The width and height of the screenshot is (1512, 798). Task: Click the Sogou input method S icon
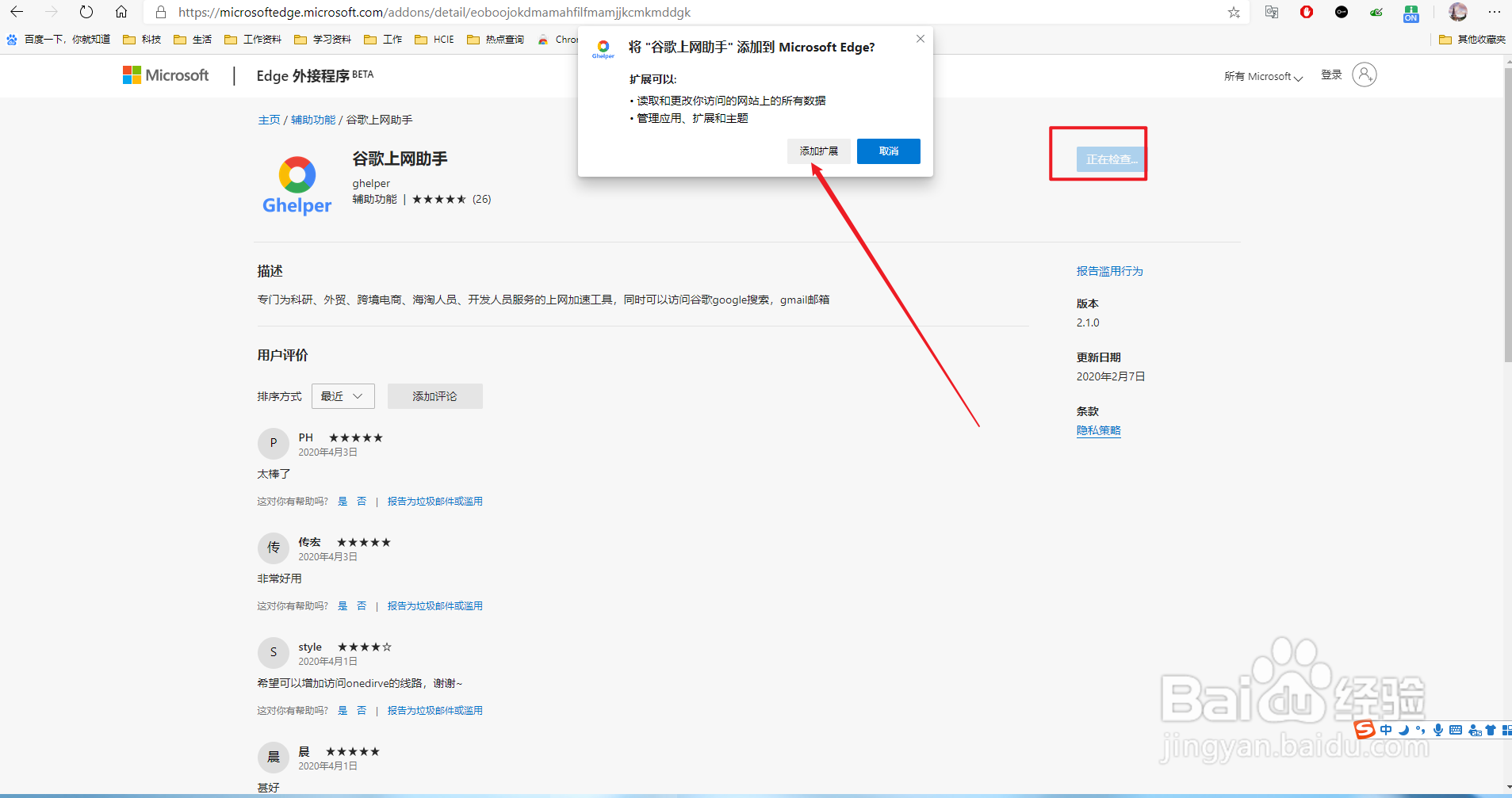1365,729
